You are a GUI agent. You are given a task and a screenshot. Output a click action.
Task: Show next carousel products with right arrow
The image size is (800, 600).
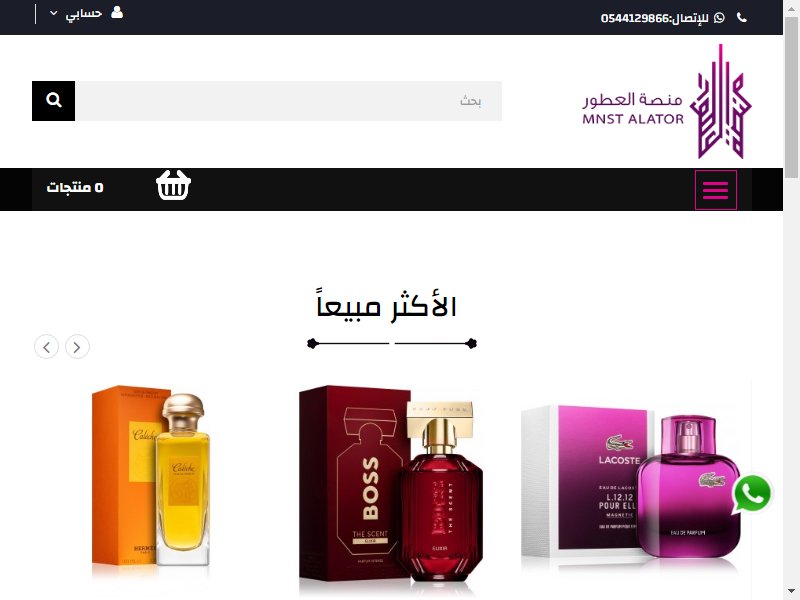(77, 347)
